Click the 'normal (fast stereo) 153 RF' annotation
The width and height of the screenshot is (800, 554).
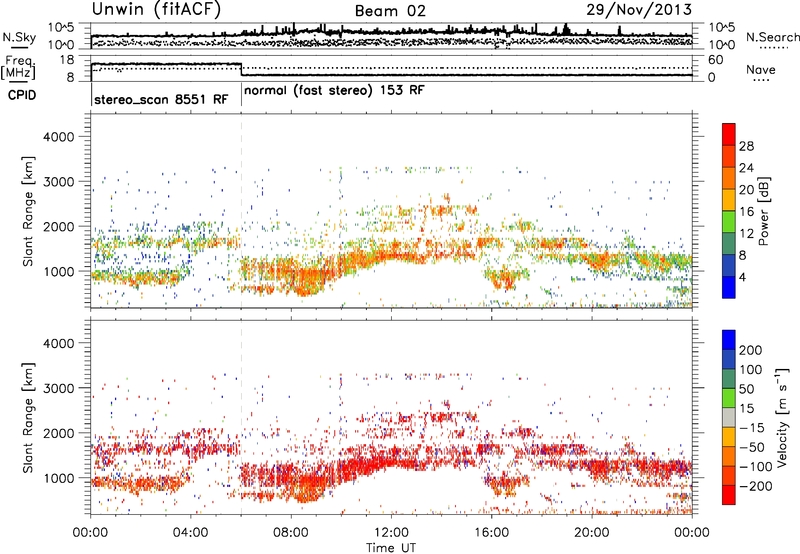click(334, 91)
